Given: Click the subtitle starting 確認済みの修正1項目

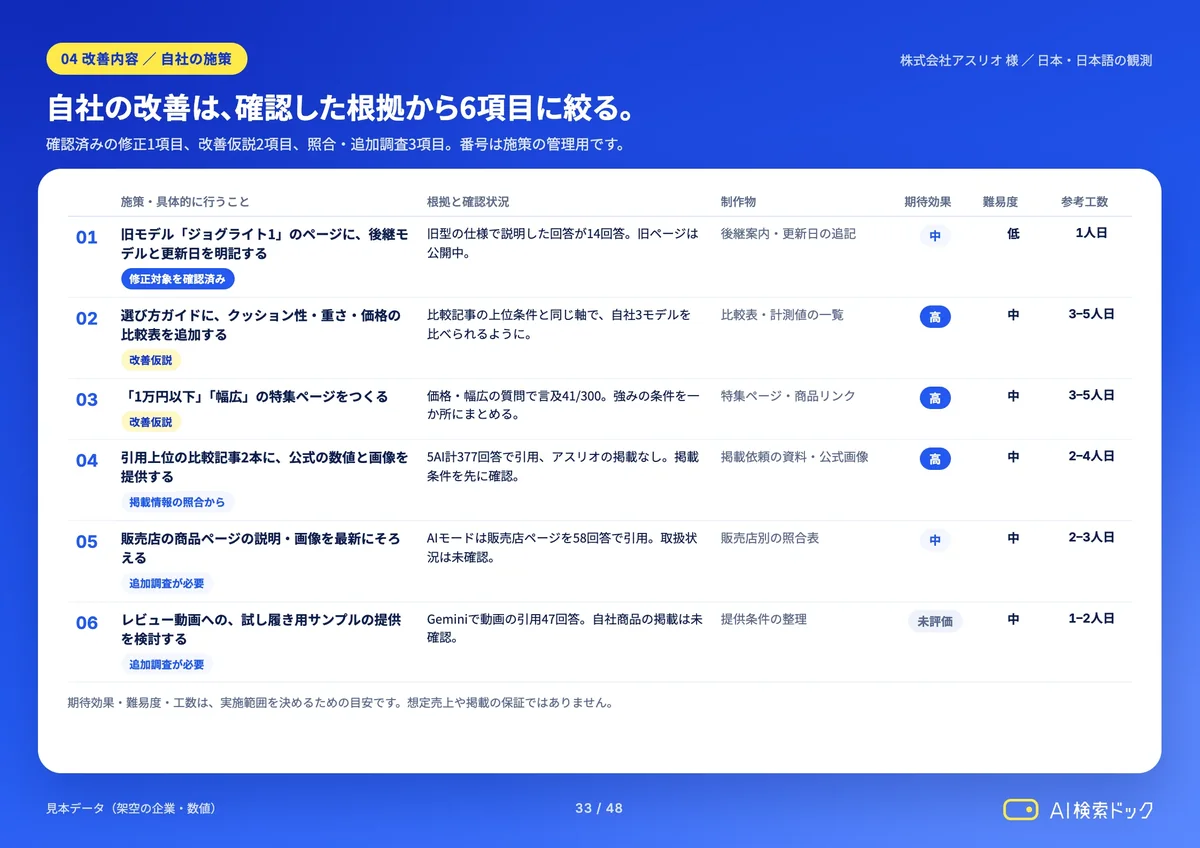Looking at the screenshot, I should pyautogui.click(x=335, y=144).
